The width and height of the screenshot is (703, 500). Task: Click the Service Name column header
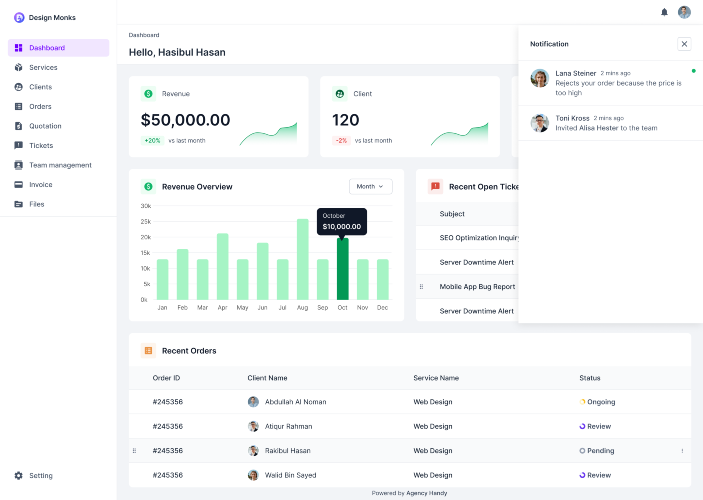coord(436,378)
